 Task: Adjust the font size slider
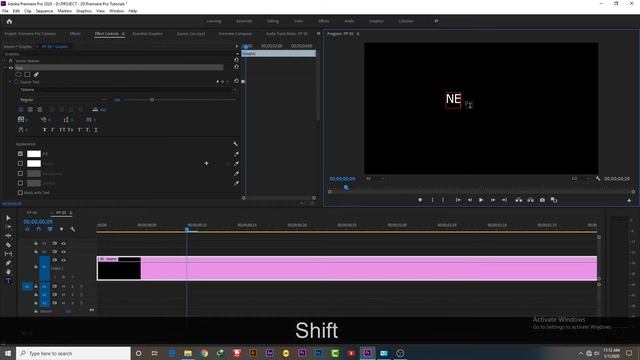152,100
